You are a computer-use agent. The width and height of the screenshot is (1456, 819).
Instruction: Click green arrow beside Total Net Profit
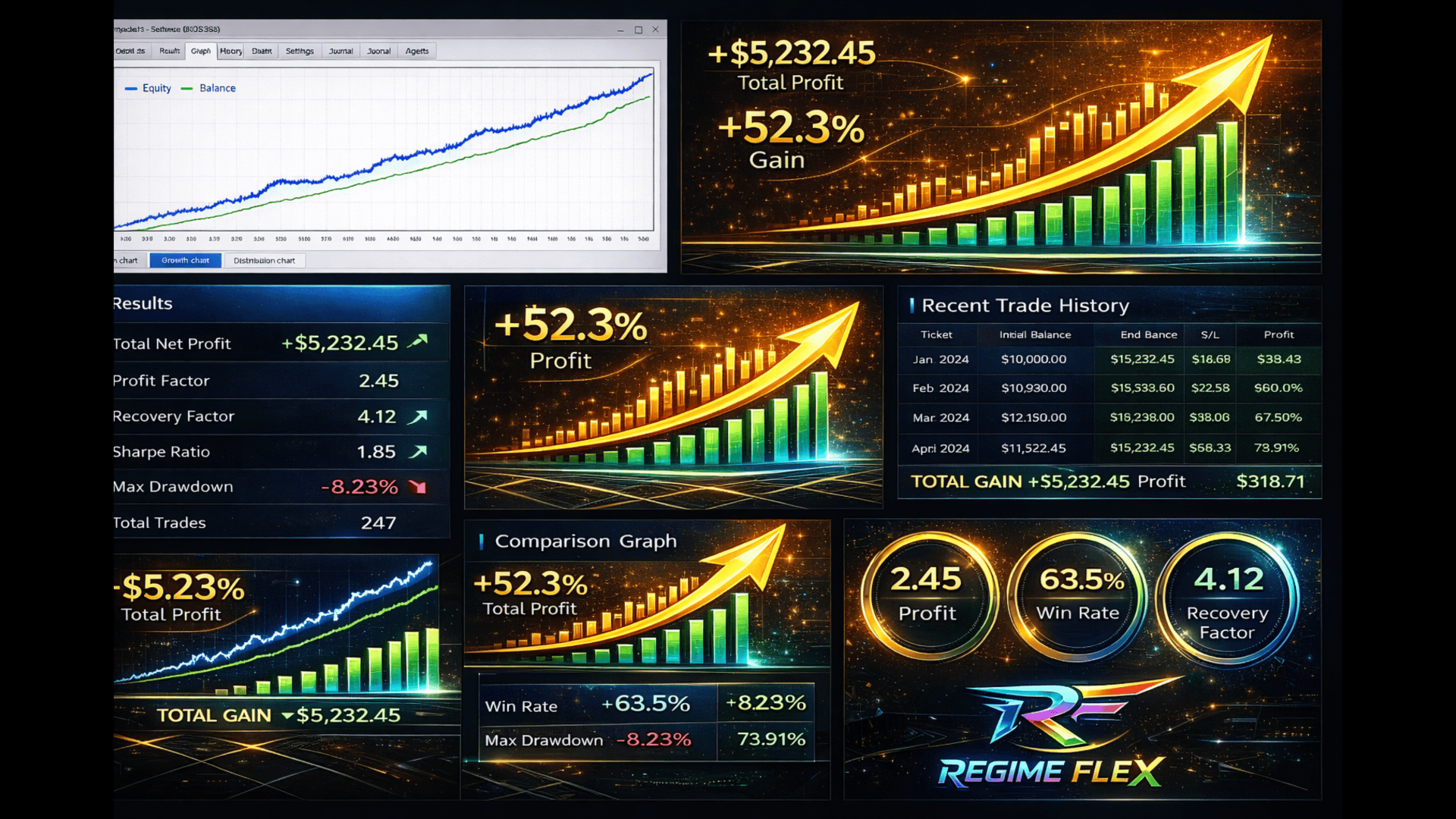(418, 342)
